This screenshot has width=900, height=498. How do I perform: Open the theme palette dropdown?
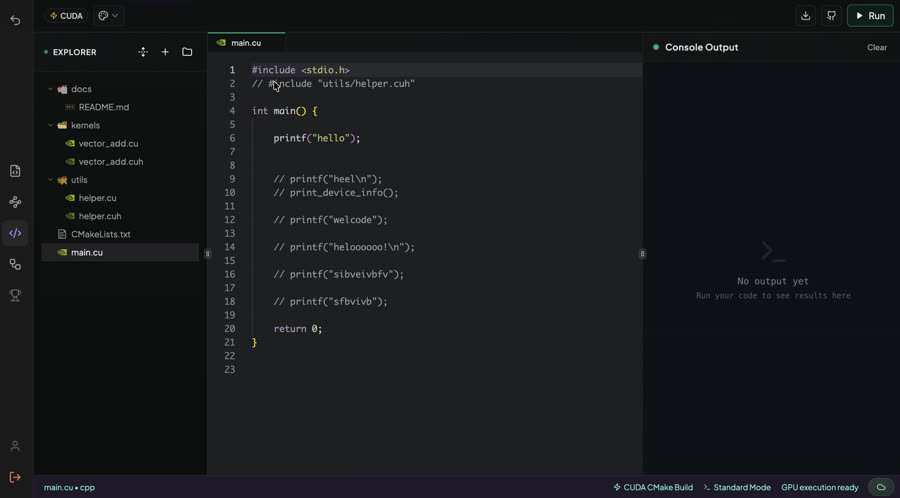tap(108, 16)
